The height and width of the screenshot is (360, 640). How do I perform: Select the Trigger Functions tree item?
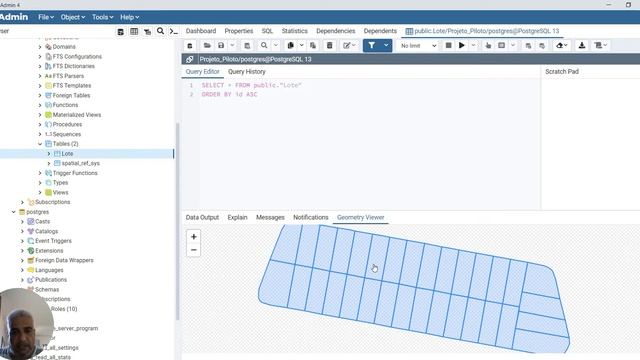[75, 173]
